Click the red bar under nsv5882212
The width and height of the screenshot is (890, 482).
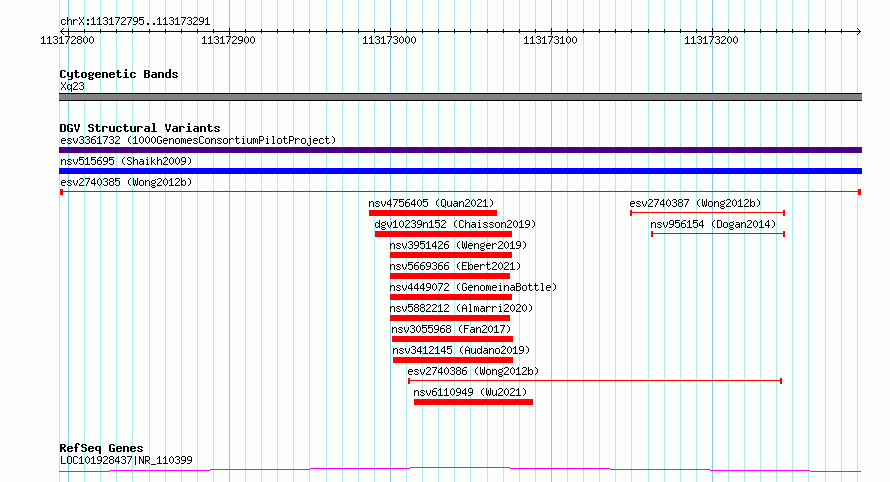coord(450,318)
